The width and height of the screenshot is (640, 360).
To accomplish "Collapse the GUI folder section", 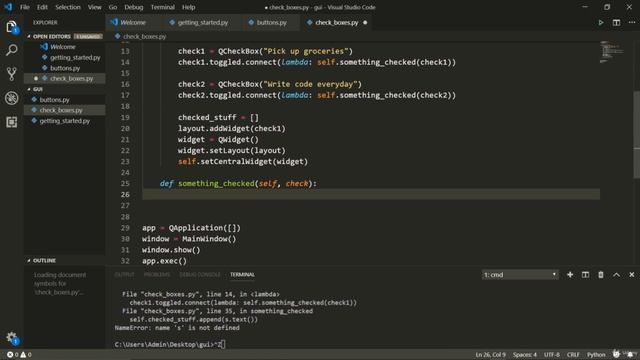I will click(38, 89).
